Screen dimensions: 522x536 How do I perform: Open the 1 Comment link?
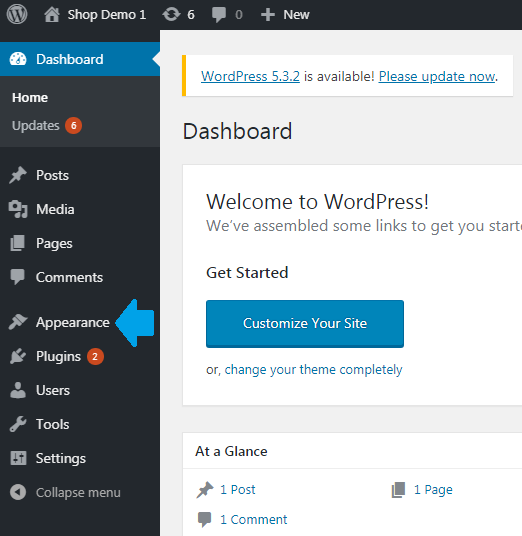[254, 520]
